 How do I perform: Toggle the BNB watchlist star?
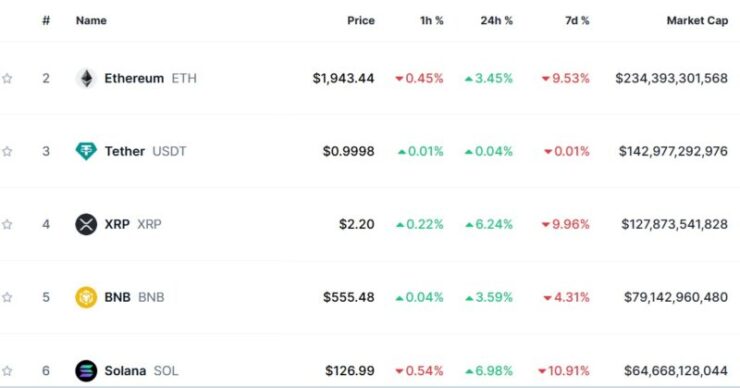coord(7,297)
